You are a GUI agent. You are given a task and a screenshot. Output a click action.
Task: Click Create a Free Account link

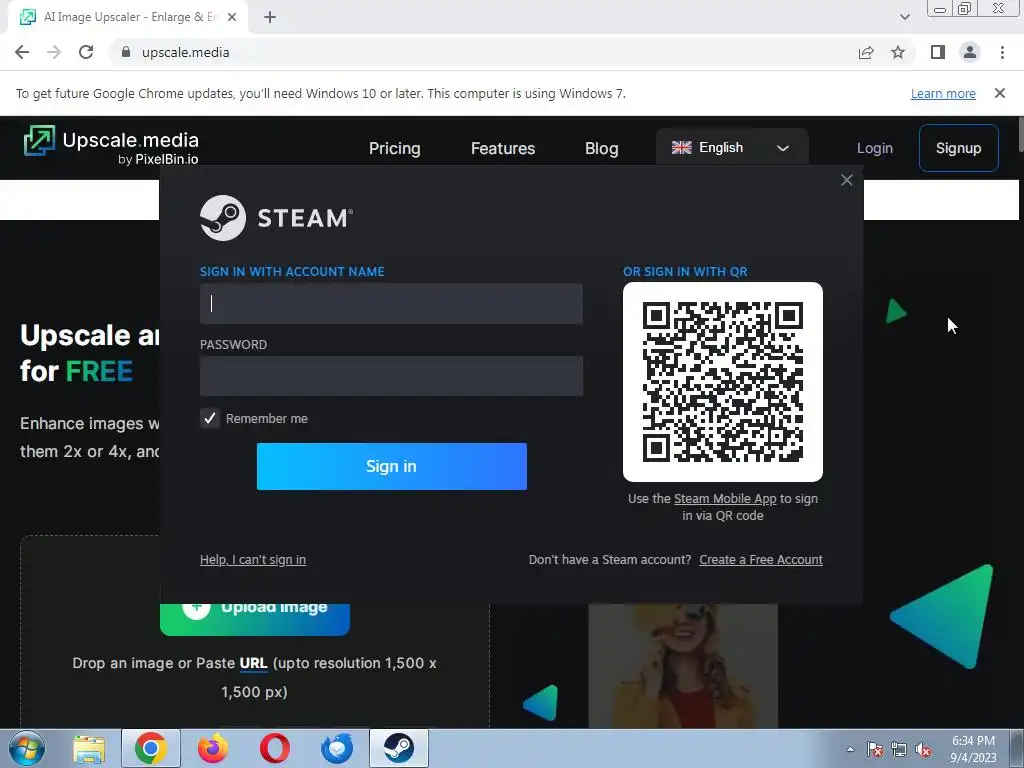(x=761, y=560)
